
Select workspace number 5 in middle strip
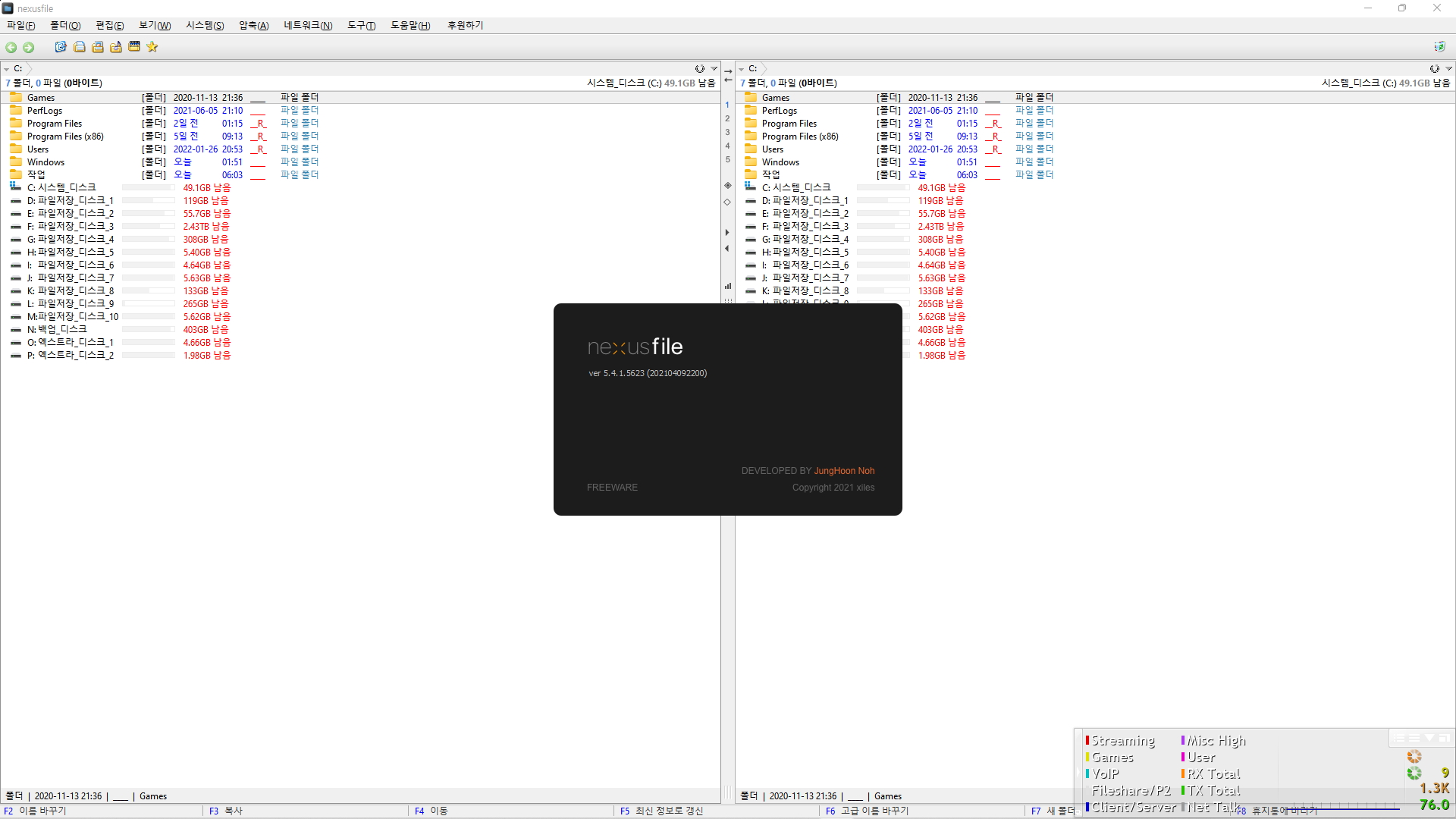727,159
